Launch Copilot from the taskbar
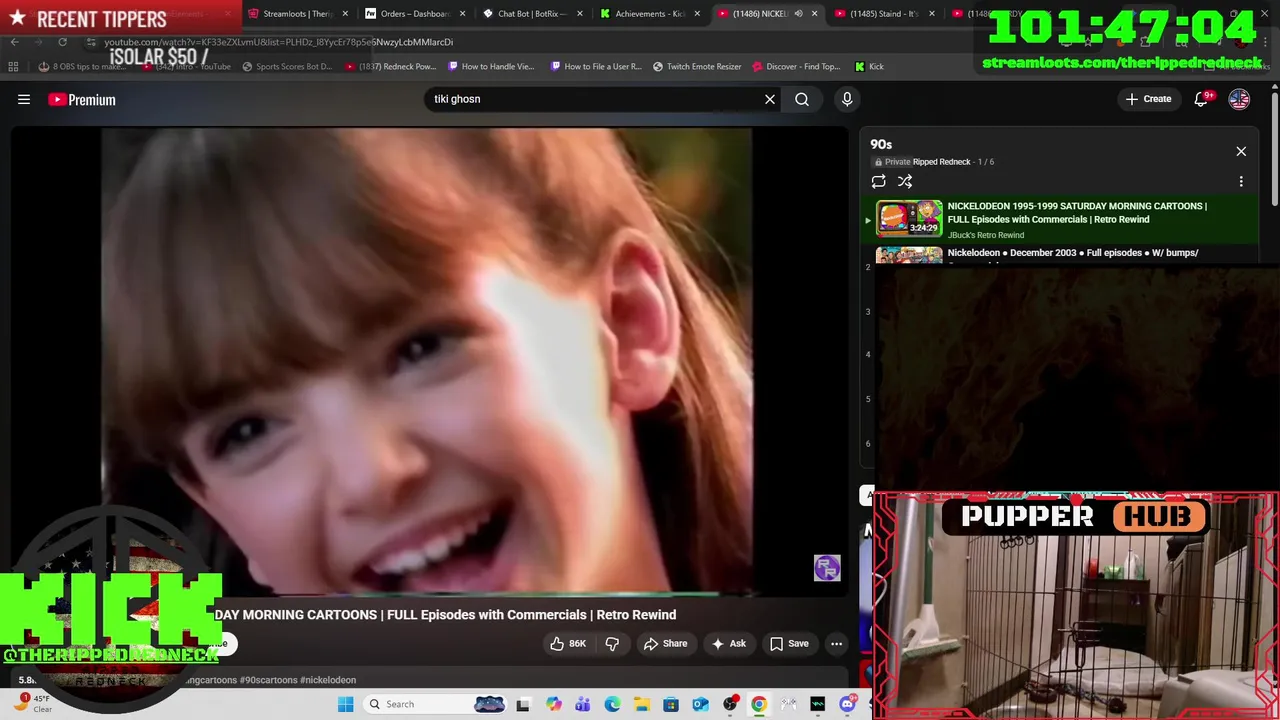Viewport: 1280px width, 720px height. pyautogui.click(x=554, y=705)
